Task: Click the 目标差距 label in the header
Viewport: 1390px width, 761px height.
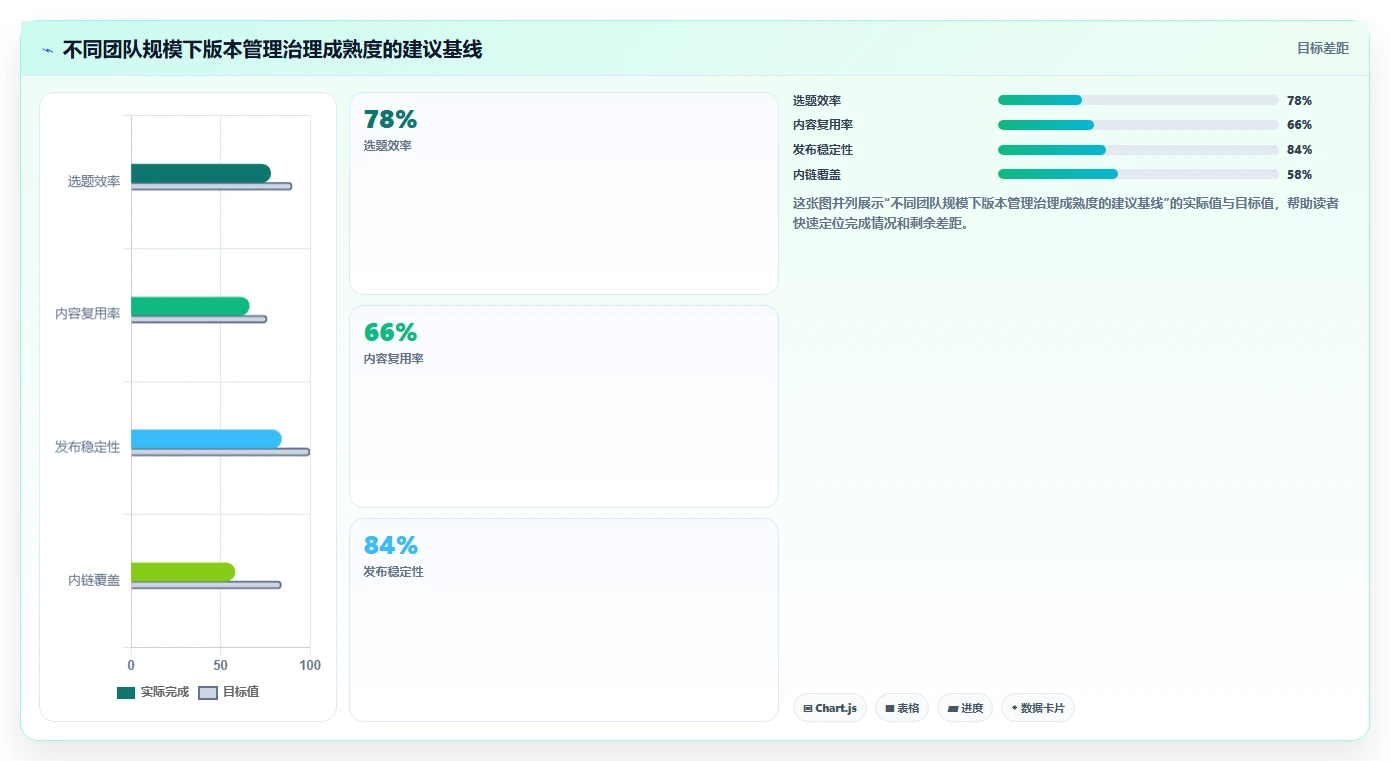Action: 1323,48
